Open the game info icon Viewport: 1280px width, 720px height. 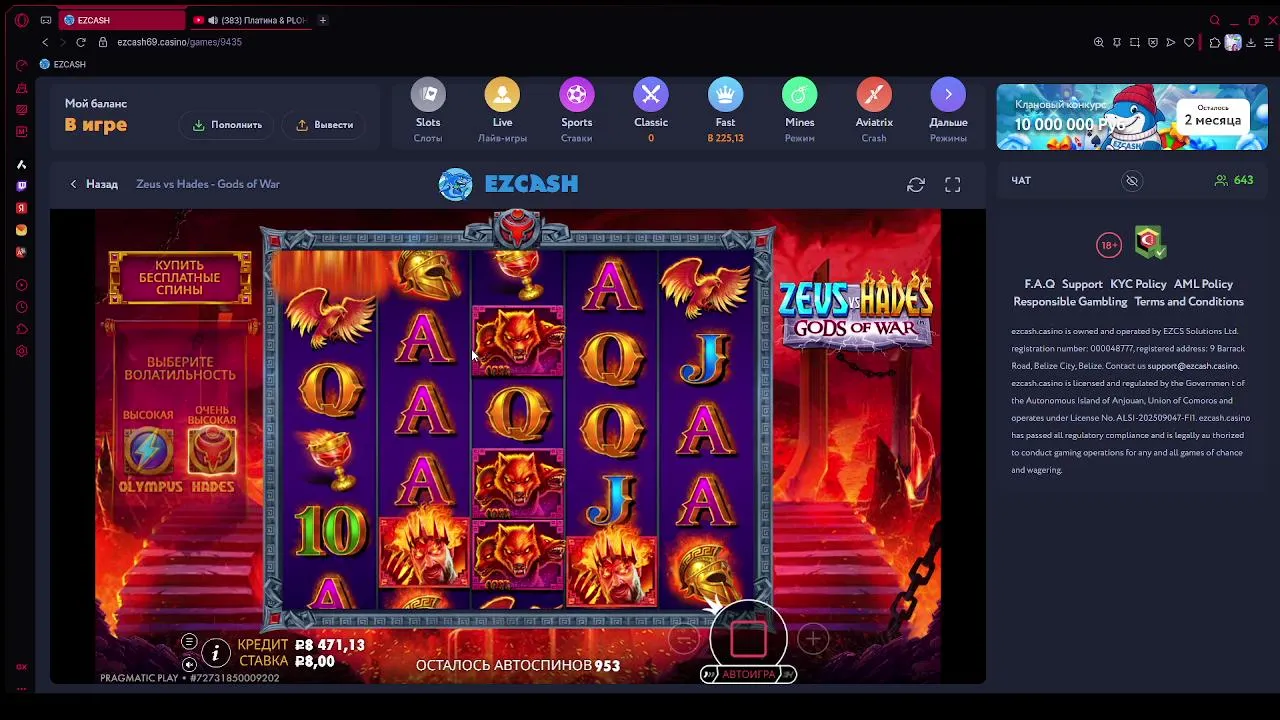(x=215, y=653)
